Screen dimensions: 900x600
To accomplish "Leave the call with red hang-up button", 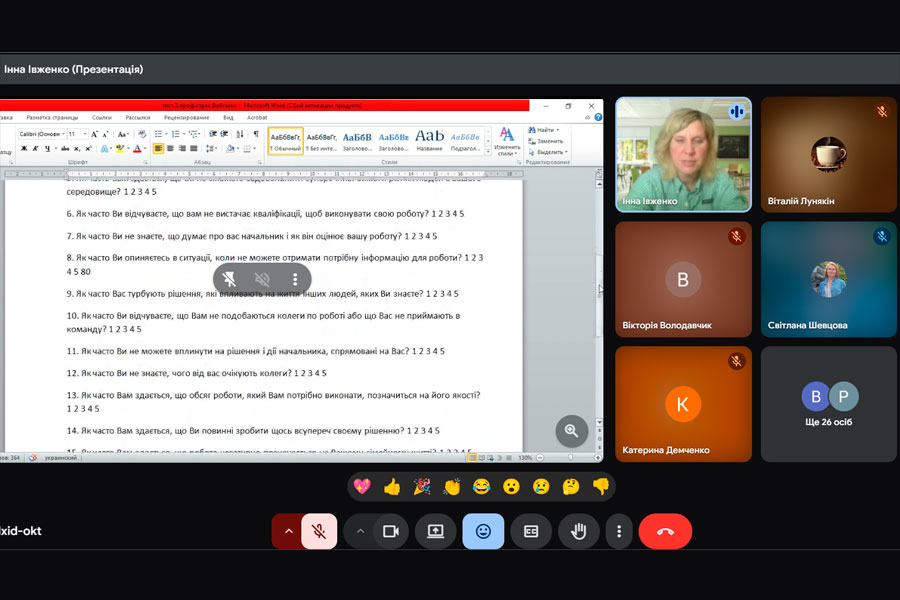I will tap(665, 531).
